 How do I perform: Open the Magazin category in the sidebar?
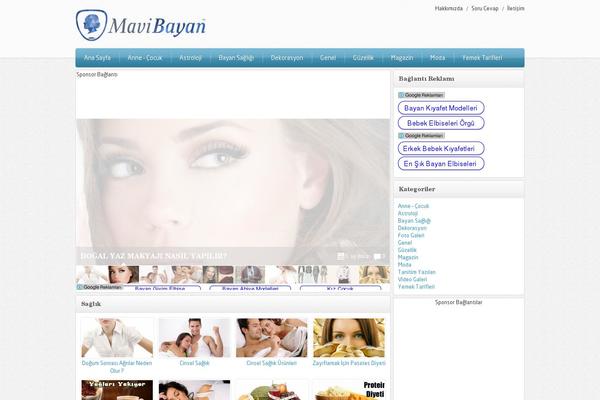point(408,257)
